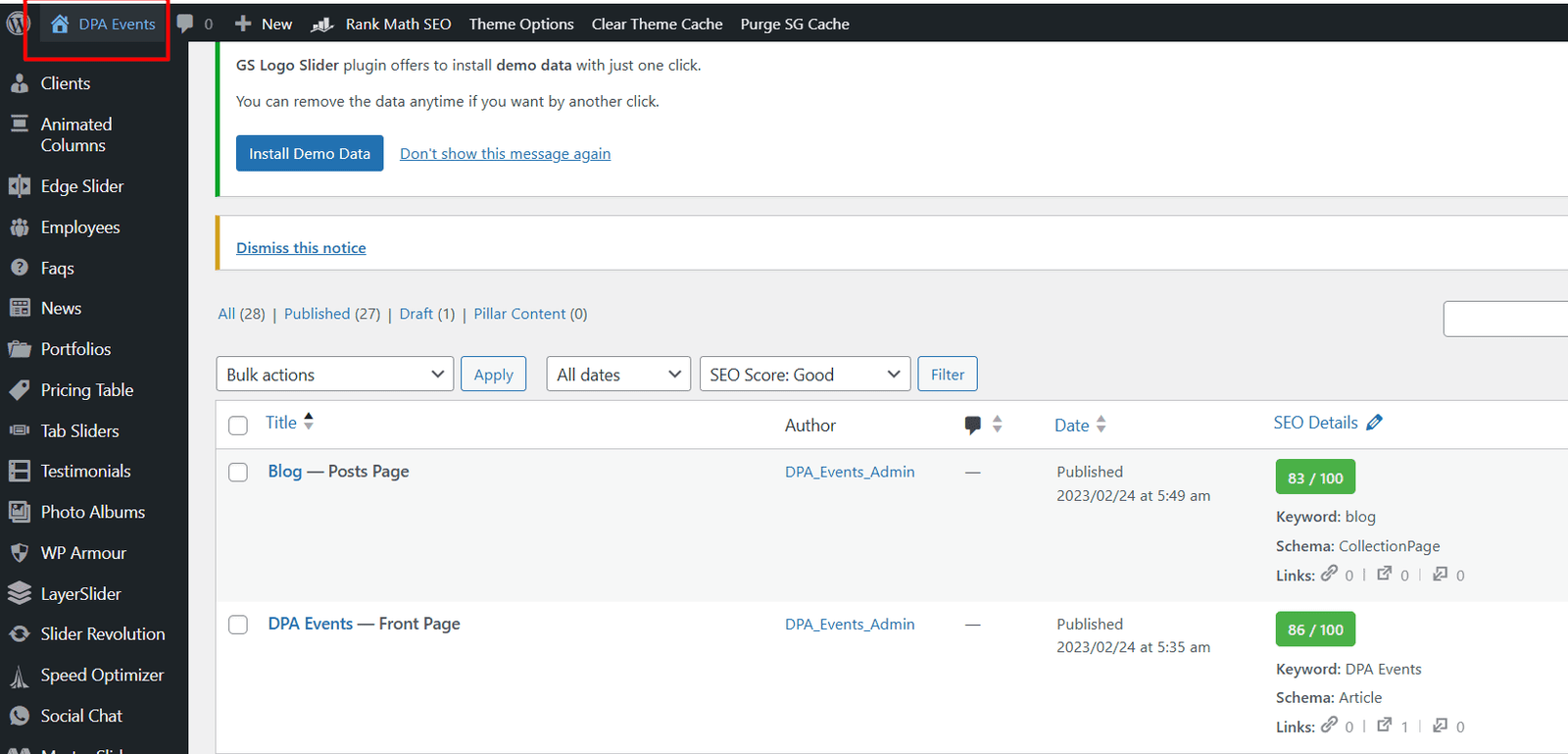Click the Date column header text
This screenshot has width=1568, height=754.
click(x=1071, y=426)
